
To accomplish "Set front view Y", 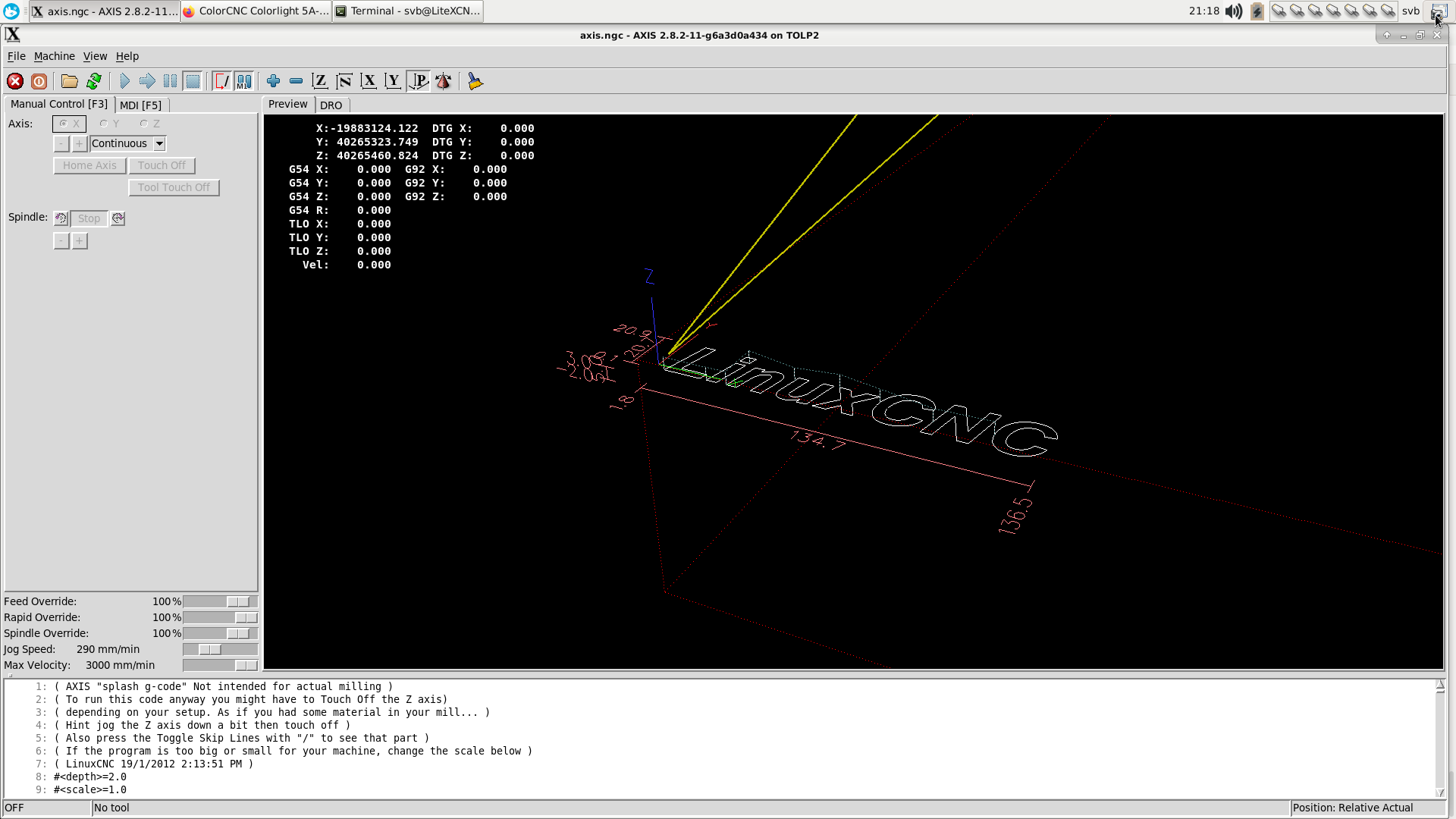I will click(393, 81).
